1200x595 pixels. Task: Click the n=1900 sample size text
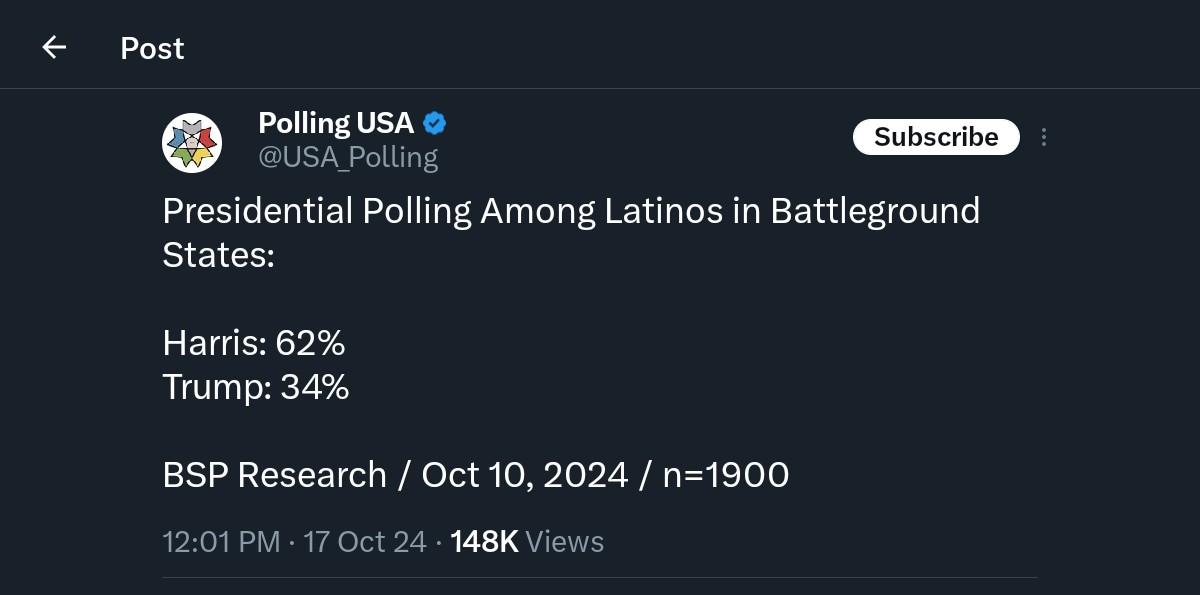pos(726,475)
